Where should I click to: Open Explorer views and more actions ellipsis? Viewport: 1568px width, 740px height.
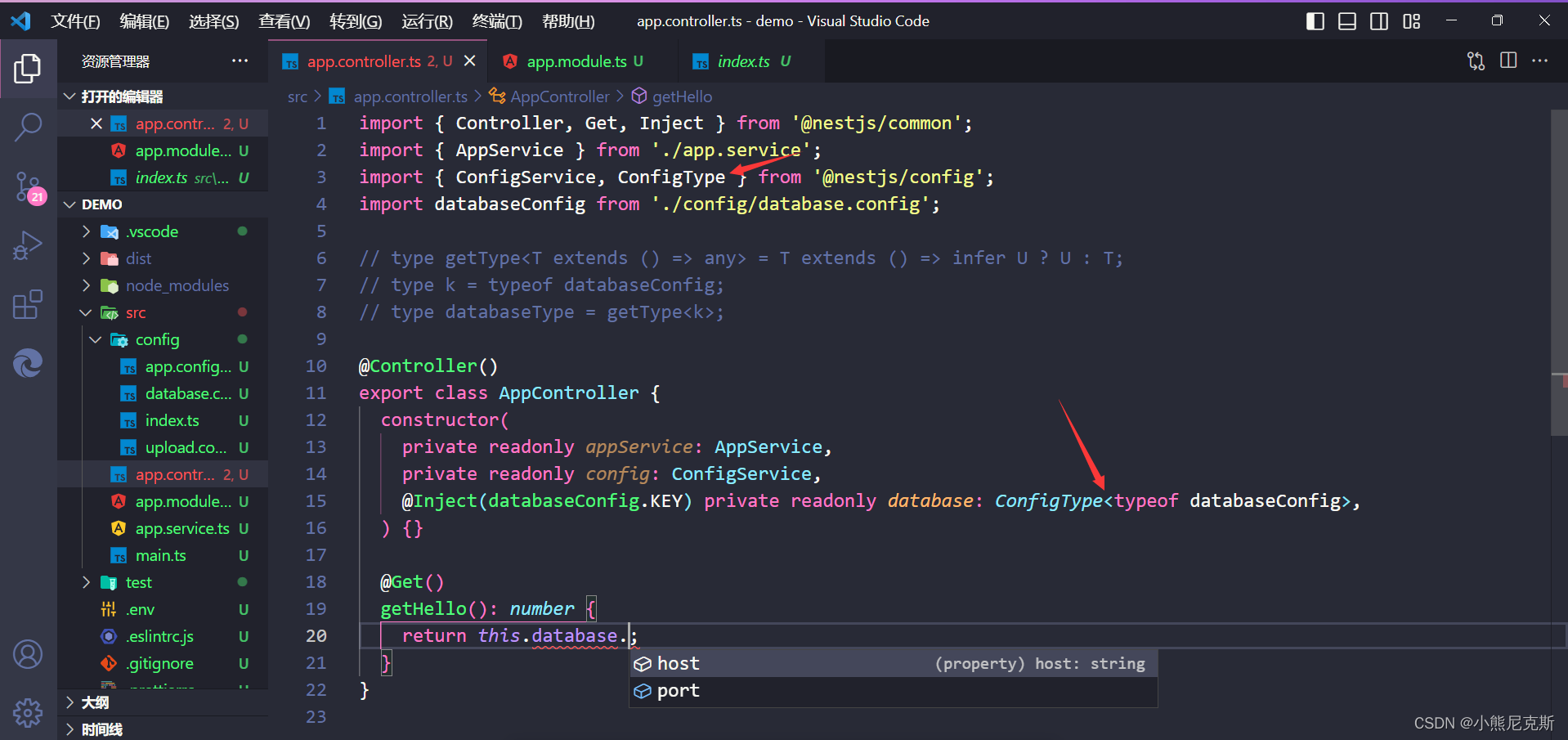(240, 61)
